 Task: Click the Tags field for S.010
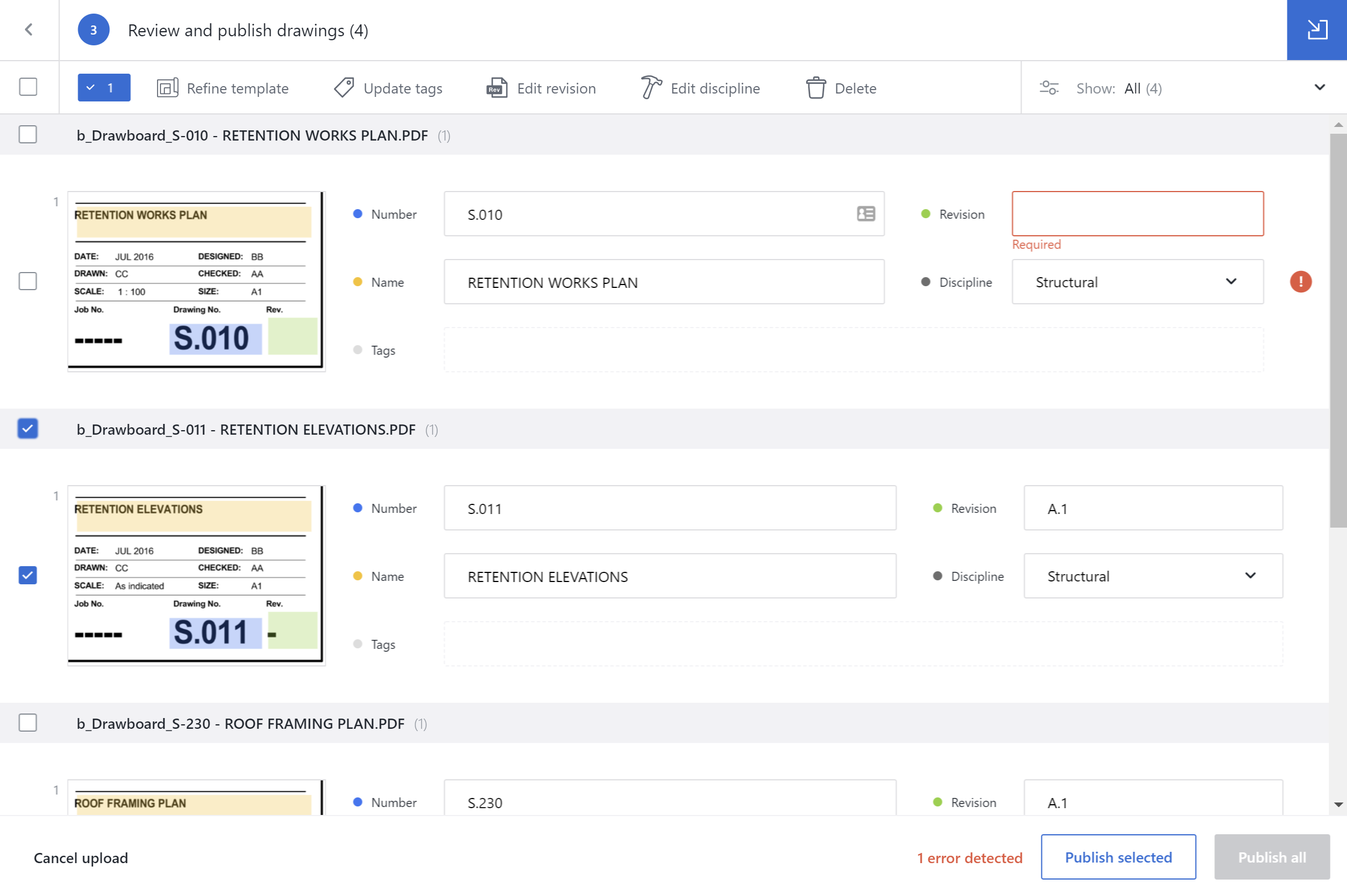853,350
